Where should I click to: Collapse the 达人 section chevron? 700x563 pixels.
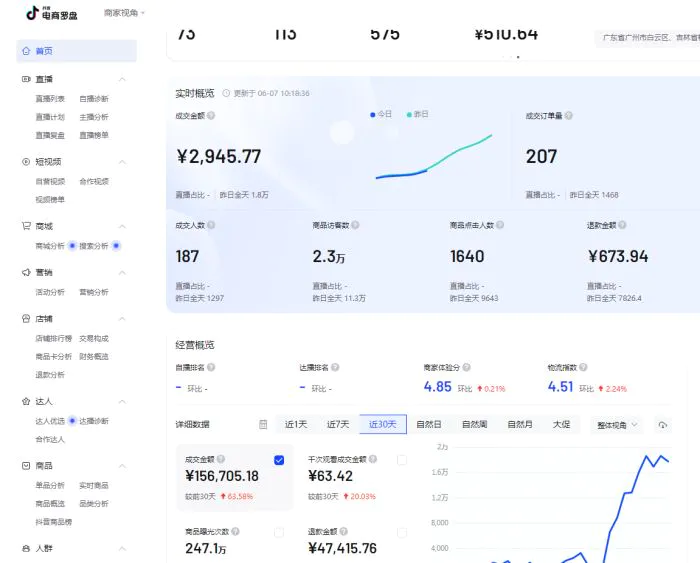[122, 401]
